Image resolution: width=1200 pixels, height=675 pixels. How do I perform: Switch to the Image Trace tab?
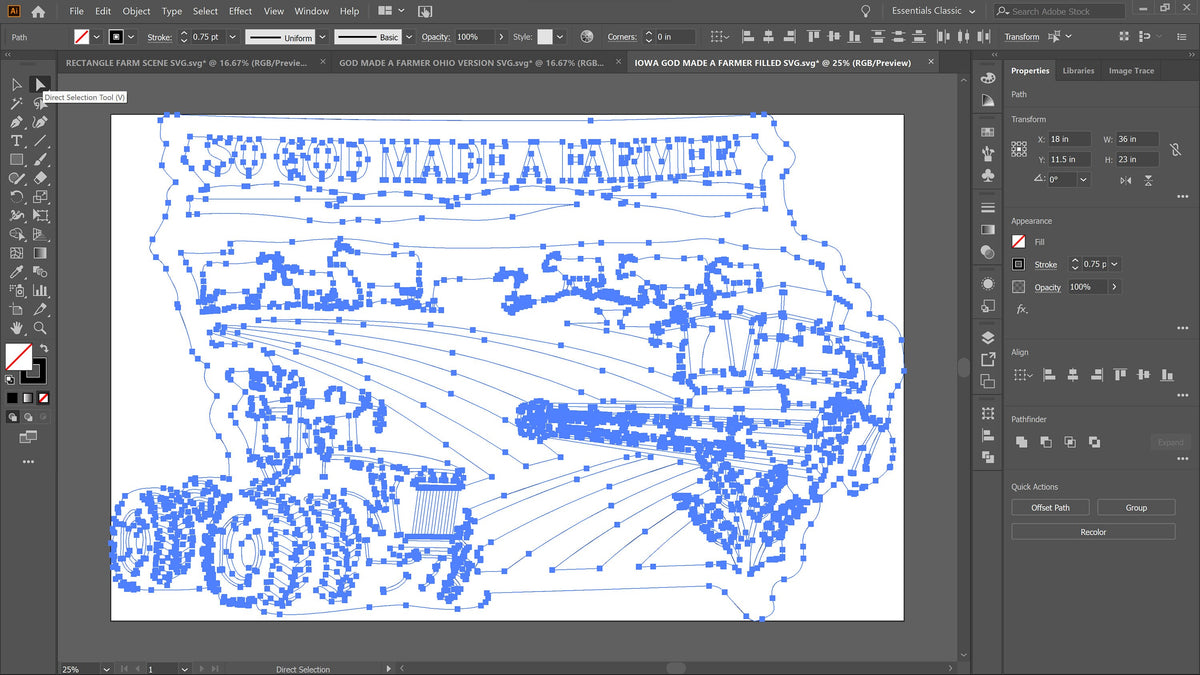pyautogui.click(x=1131, y=71)
